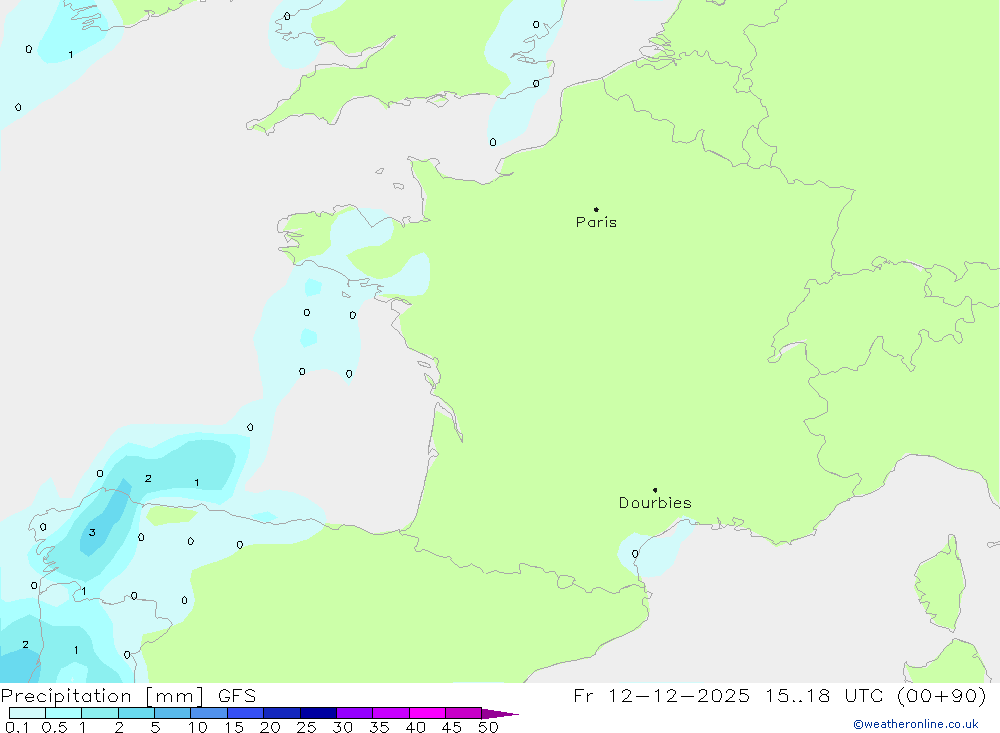This screenshot has width=1000, height=733.
Task: Select the 45 to 50 legend swatch
Action: [464, 713]
